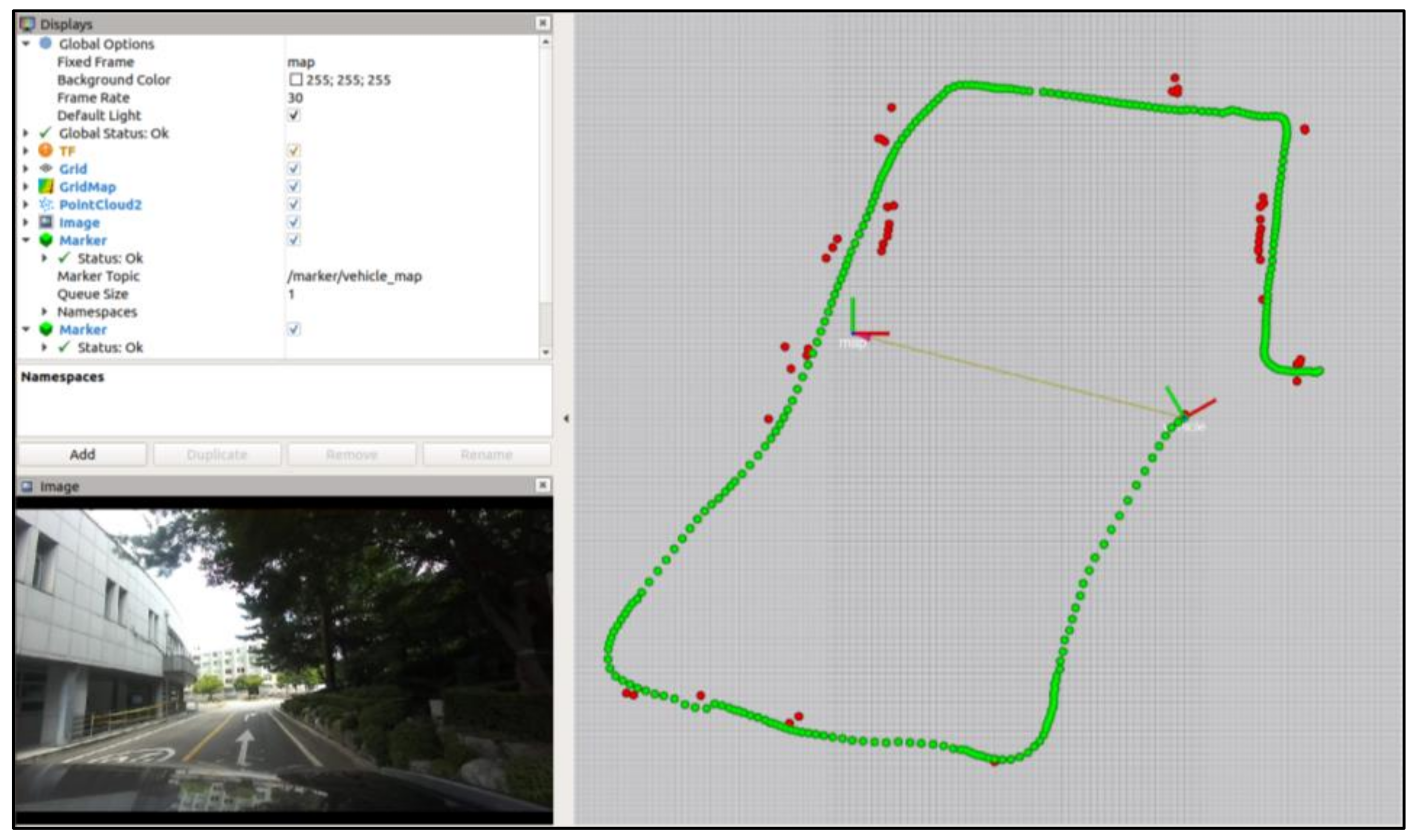Click the Background Color white swatch
This screenshot has height=840, width=1418.
click(296, 80)
